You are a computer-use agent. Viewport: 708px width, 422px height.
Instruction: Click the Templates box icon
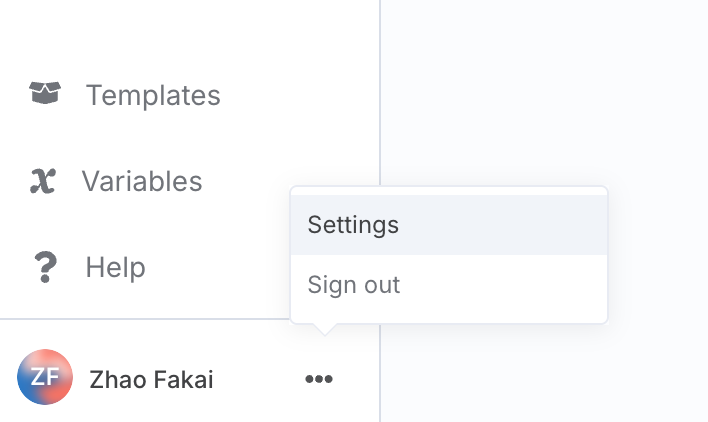click(45, 94)
